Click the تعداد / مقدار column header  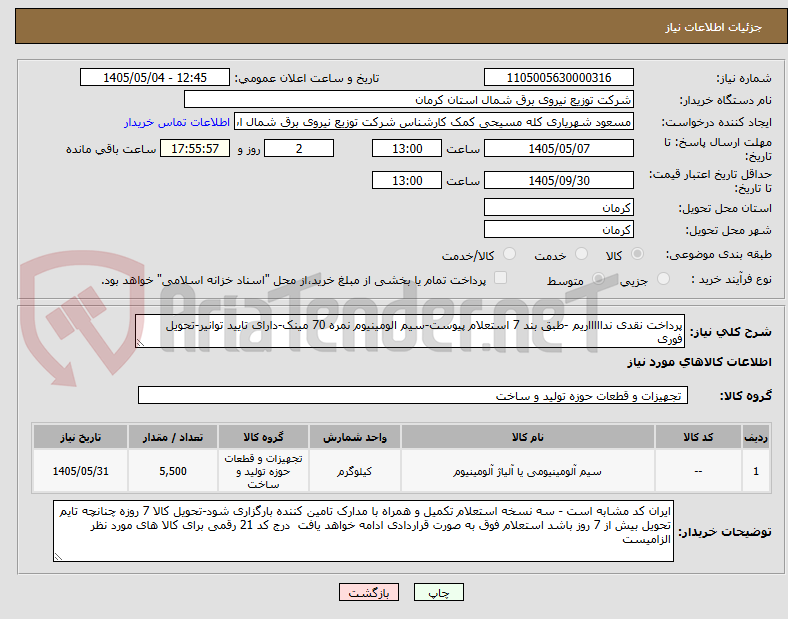coord(173,437)
